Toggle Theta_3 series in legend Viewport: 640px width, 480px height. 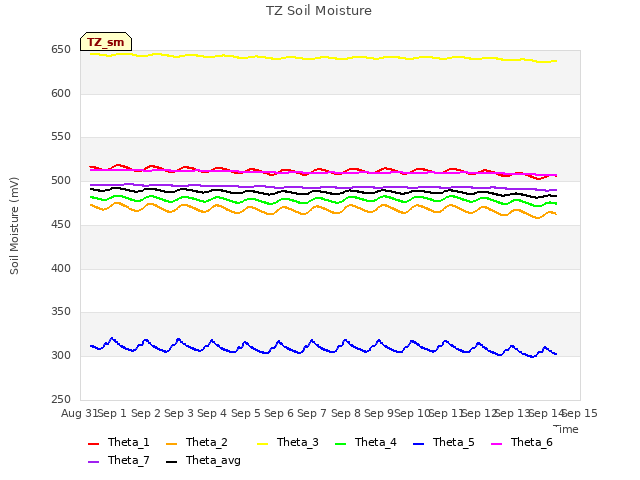click(x=288, y=442)
